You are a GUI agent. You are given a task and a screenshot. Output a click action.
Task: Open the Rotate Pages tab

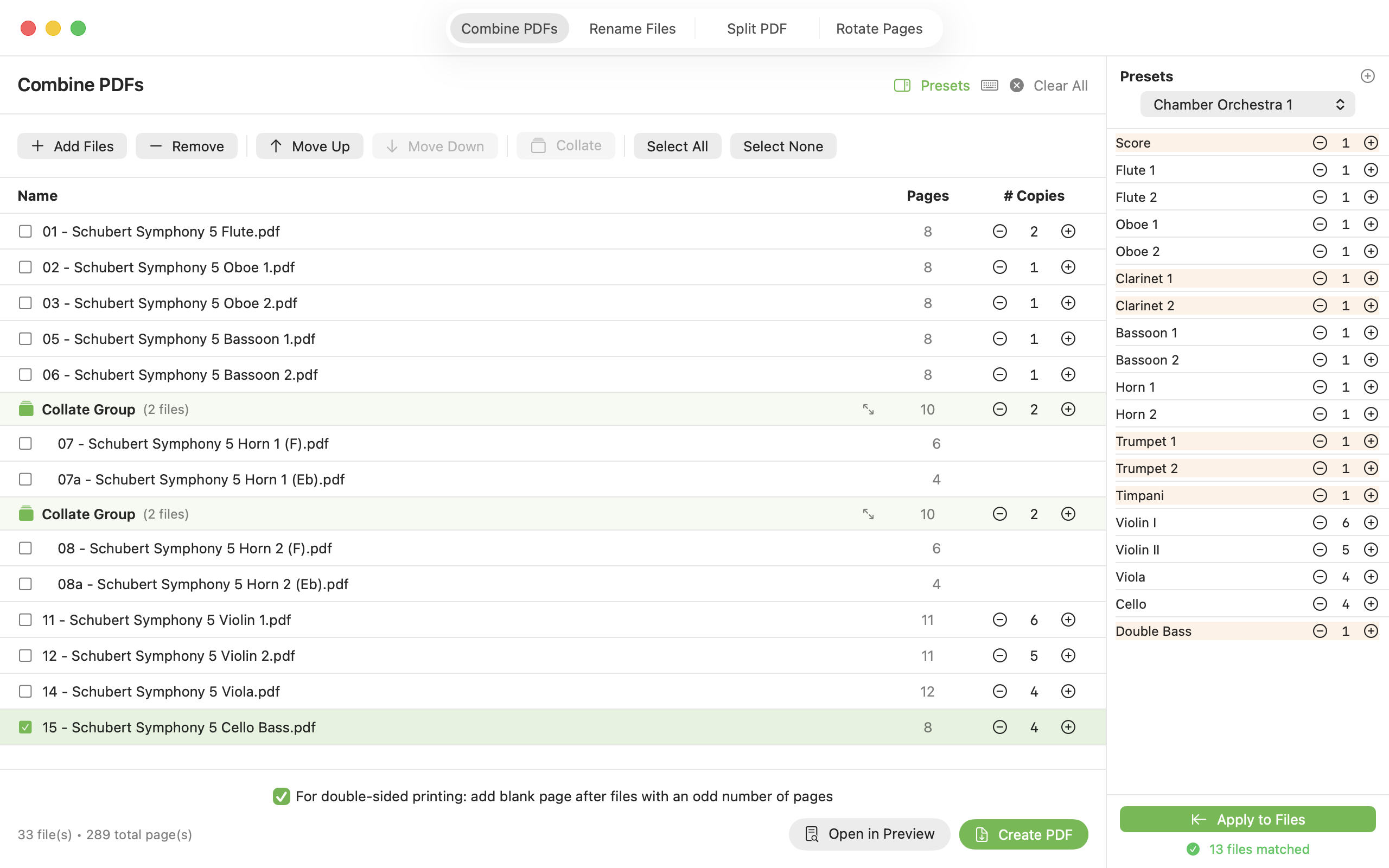[879, 29]
